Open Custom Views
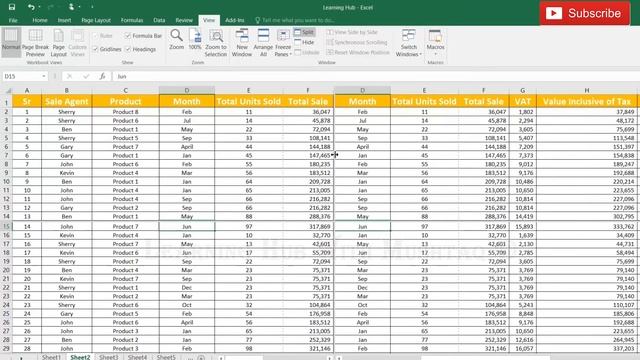 tap(77, 43)
